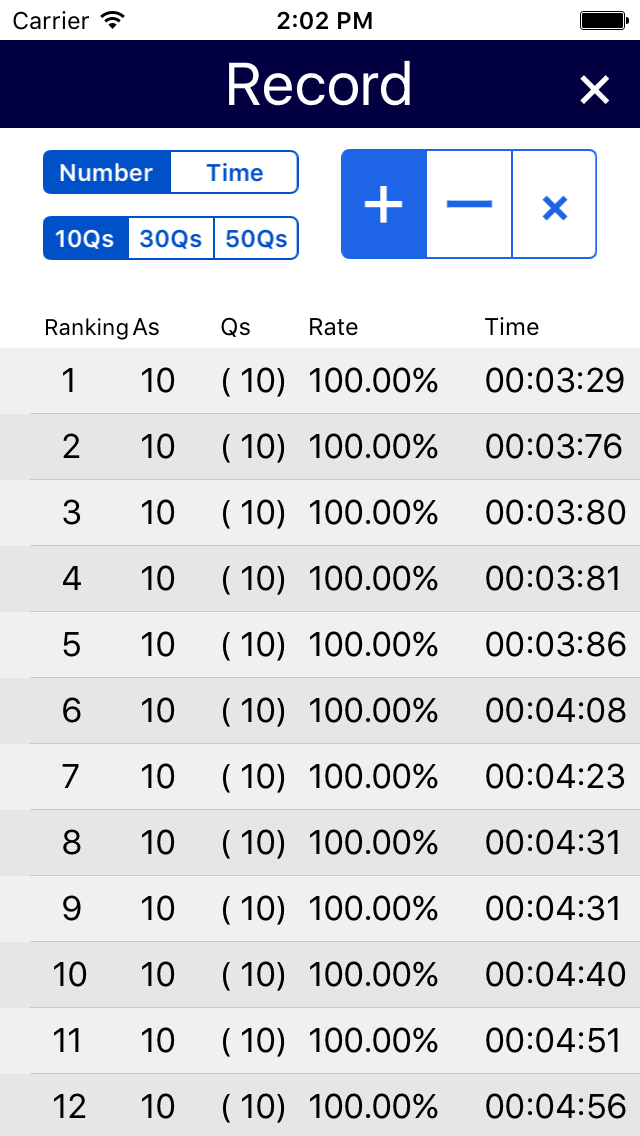Viewport: 640px width, 1136px height.
Task: Select the plus (addition) operator
Action: point(383,204)
